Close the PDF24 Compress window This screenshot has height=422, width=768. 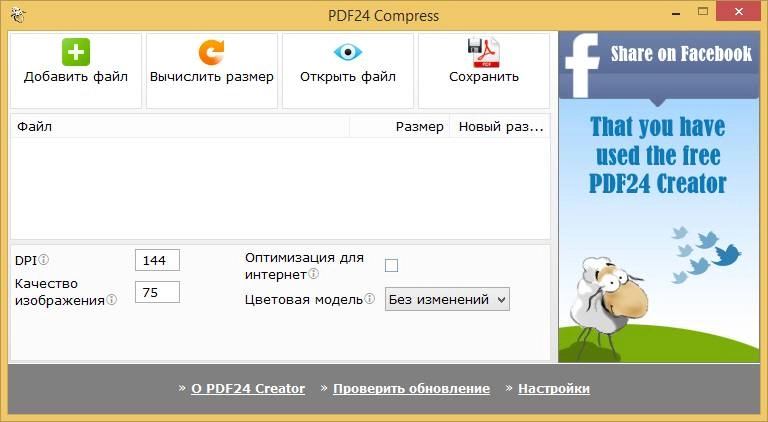[739, 12]
